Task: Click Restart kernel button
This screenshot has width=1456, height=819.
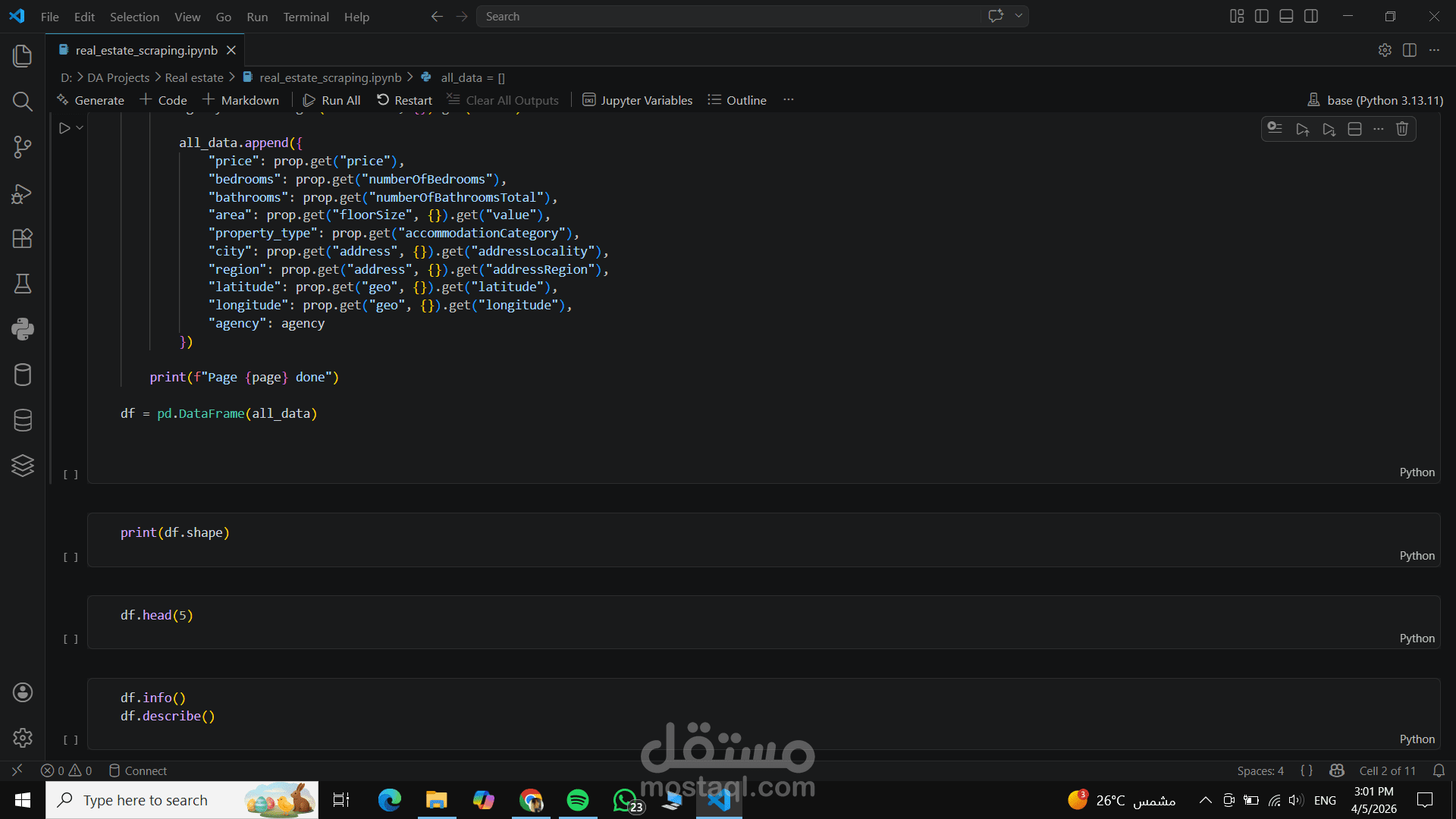Action: click(404, 100)
